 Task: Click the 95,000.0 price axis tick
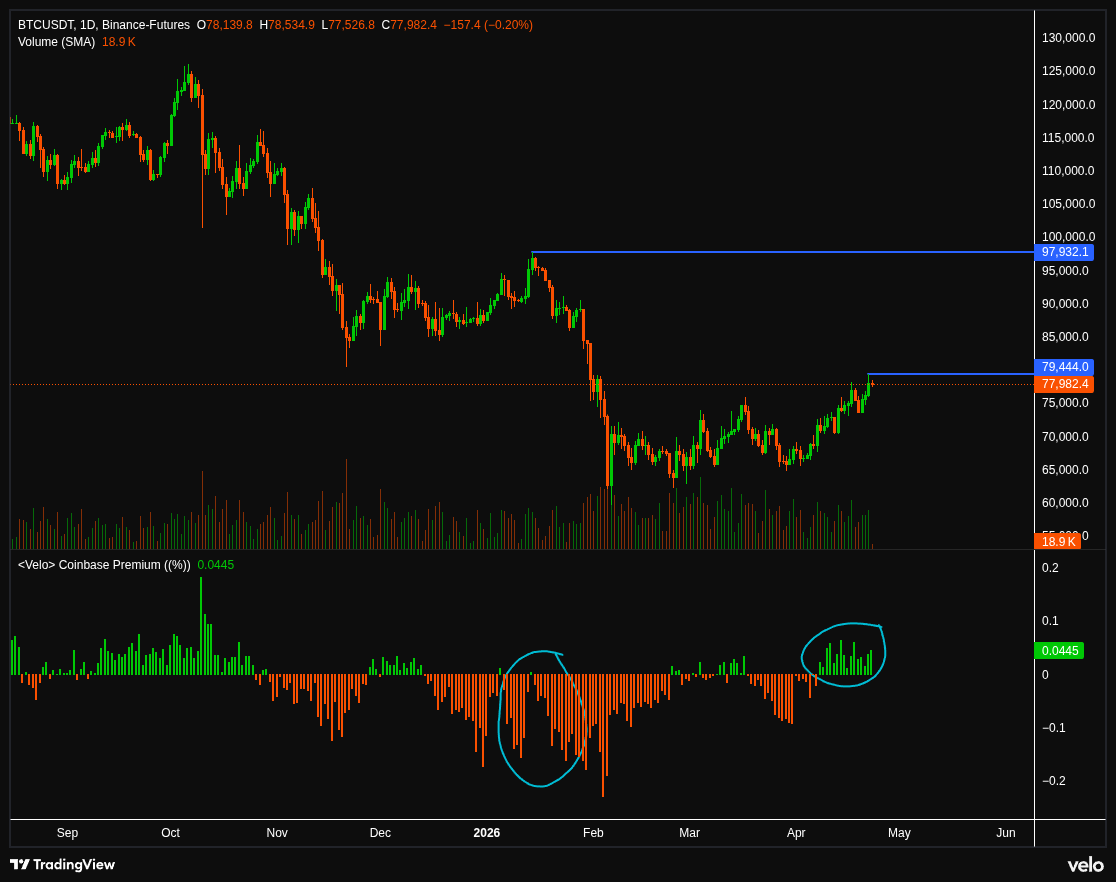click(1065, 271)
